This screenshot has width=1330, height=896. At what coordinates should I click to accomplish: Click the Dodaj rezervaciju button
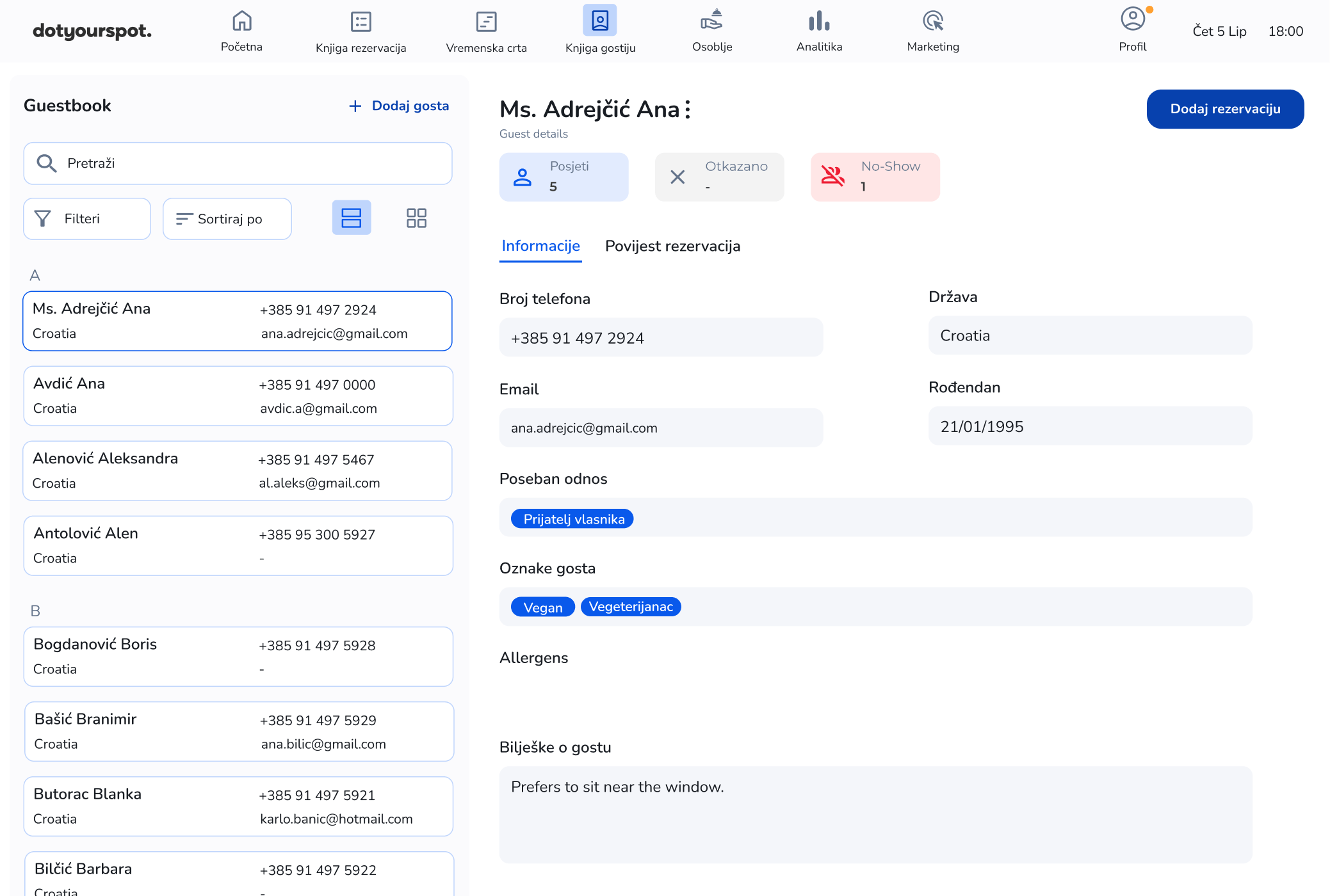click(1224, 109)
